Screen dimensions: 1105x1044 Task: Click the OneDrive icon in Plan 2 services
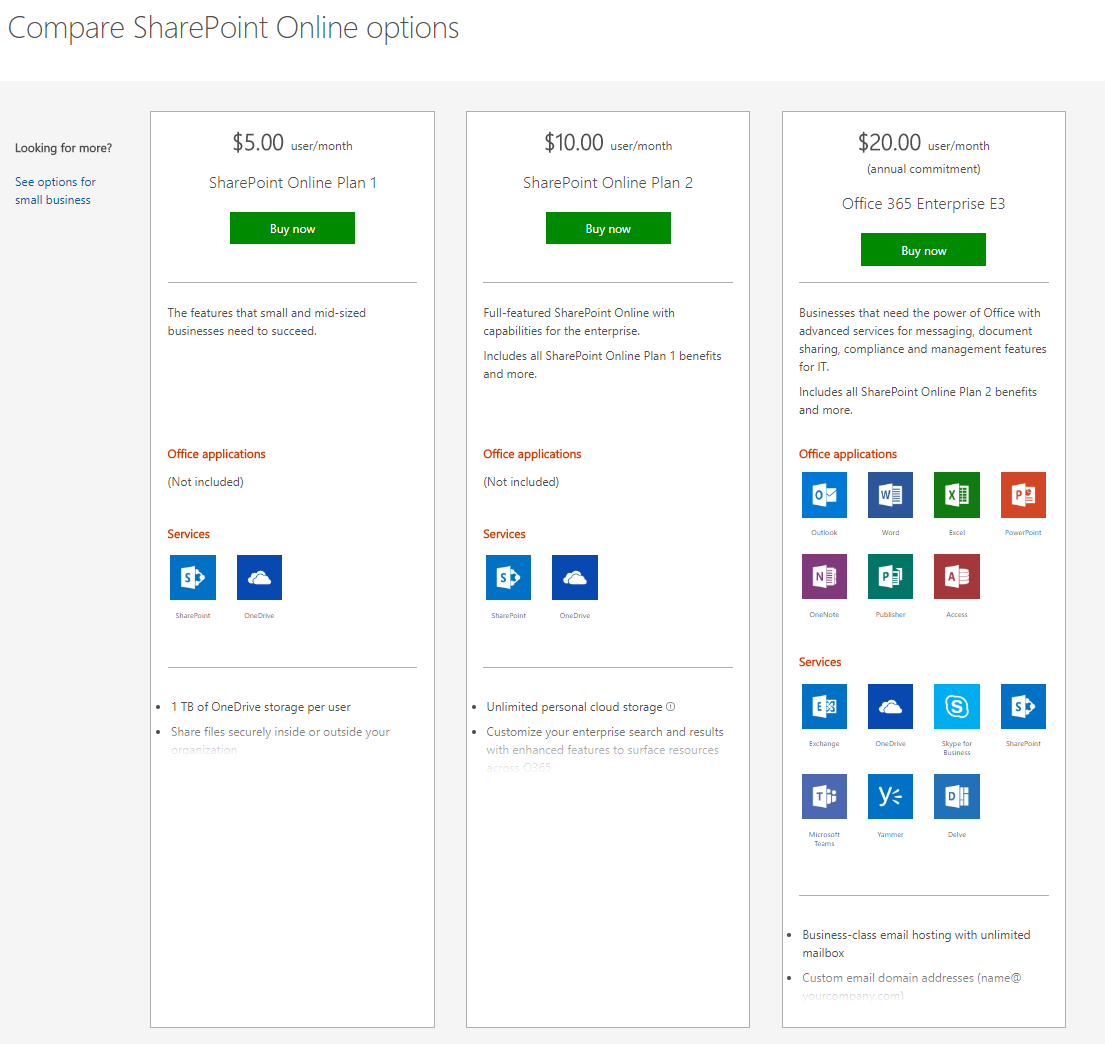point(575,577)
